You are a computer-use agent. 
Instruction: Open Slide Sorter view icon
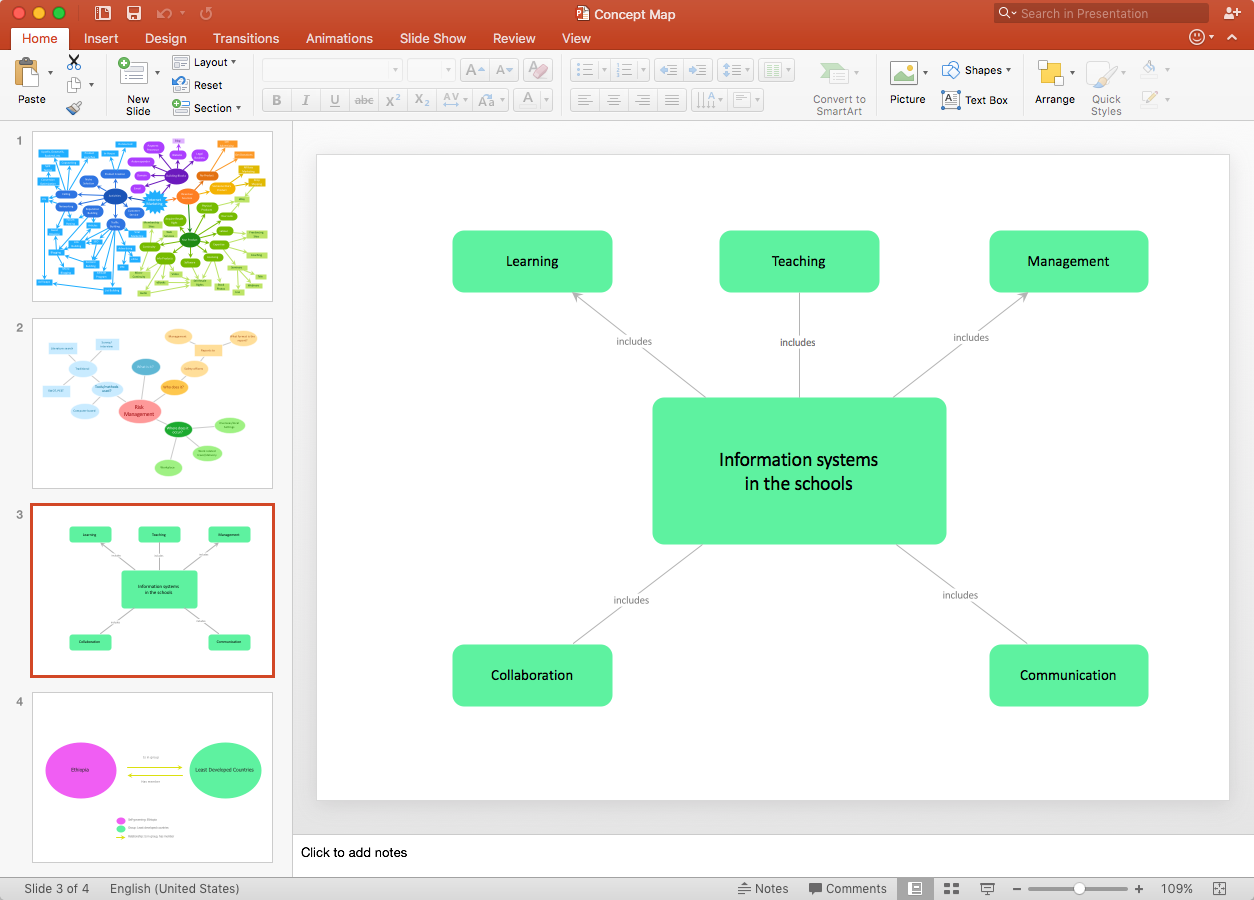coord(951,888)
